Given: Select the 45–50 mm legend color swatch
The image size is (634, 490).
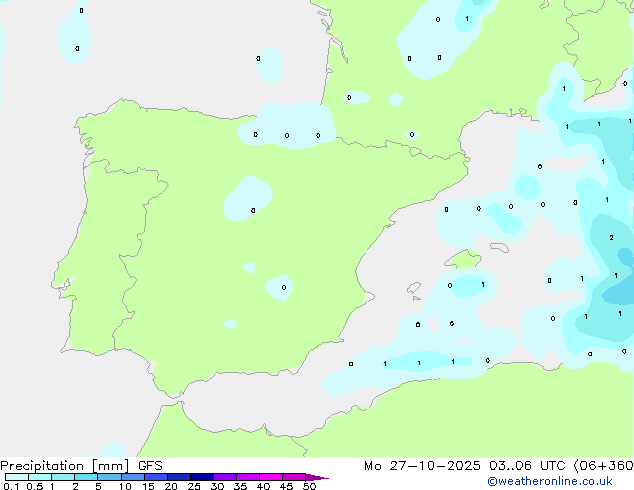Looking at the screenshot, I should (x=294, y=477).
